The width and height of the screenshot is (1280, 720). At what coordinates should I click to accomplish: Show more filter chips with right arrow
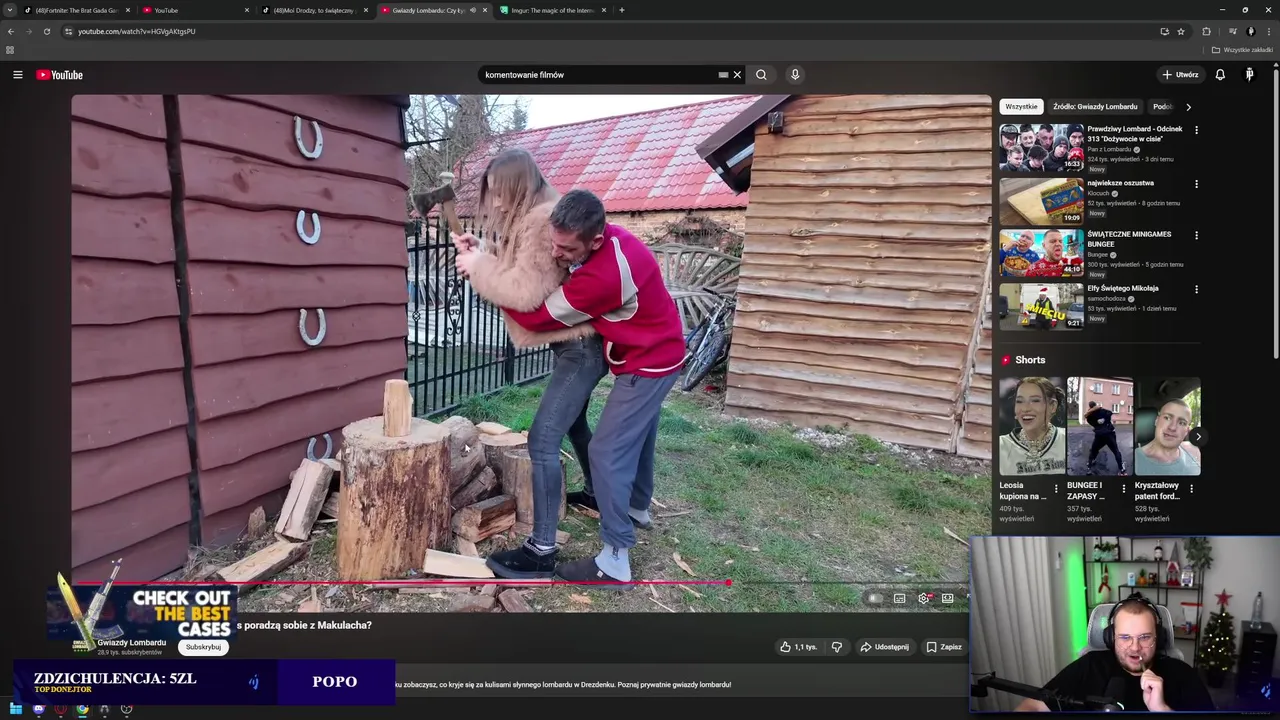(x=1188, y=107)
